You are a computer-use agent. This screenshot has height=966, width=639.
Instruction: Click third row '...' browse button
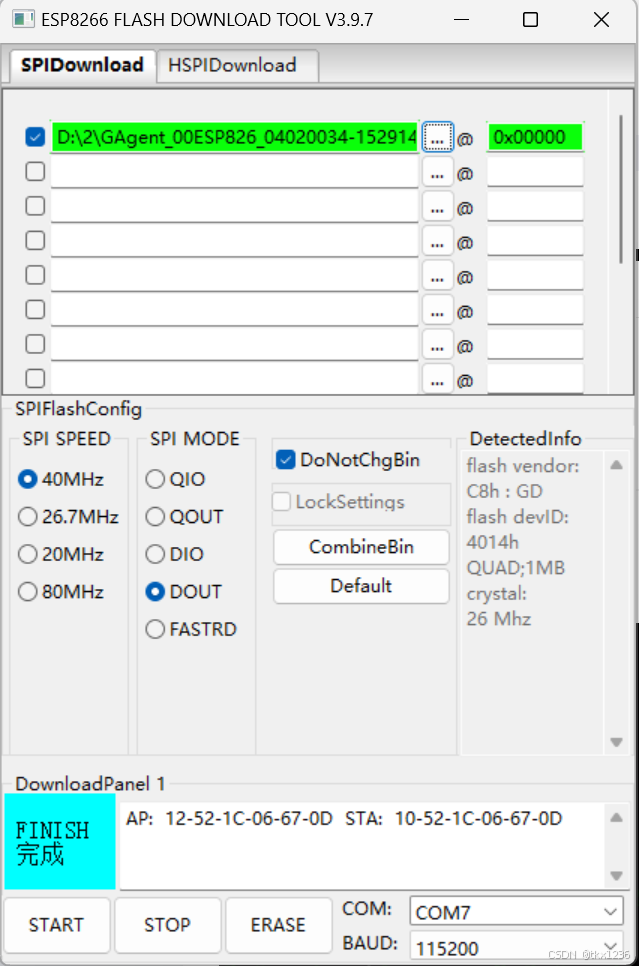pyautogui.click(x=438, y=207)
